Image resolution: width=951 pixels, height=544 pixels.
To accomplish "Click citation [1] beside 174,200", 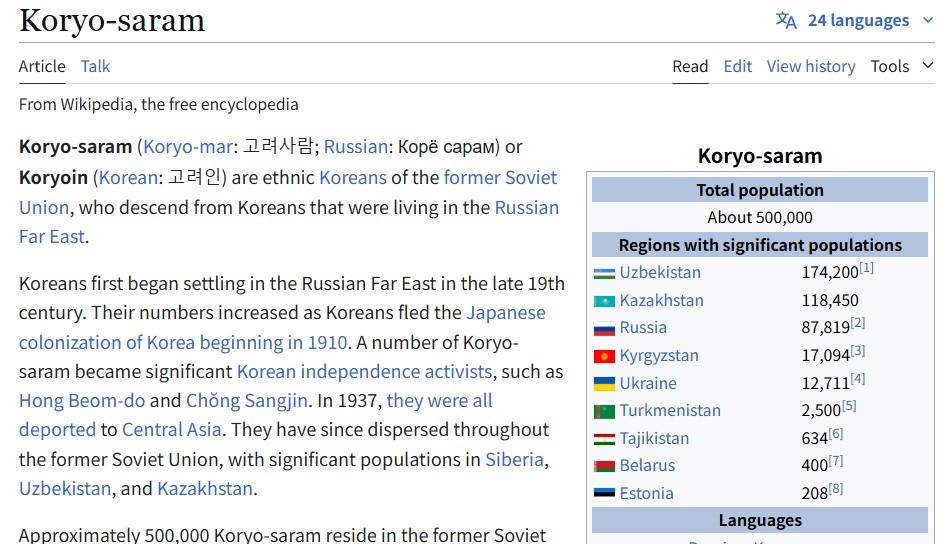I will tap(866, 268).
